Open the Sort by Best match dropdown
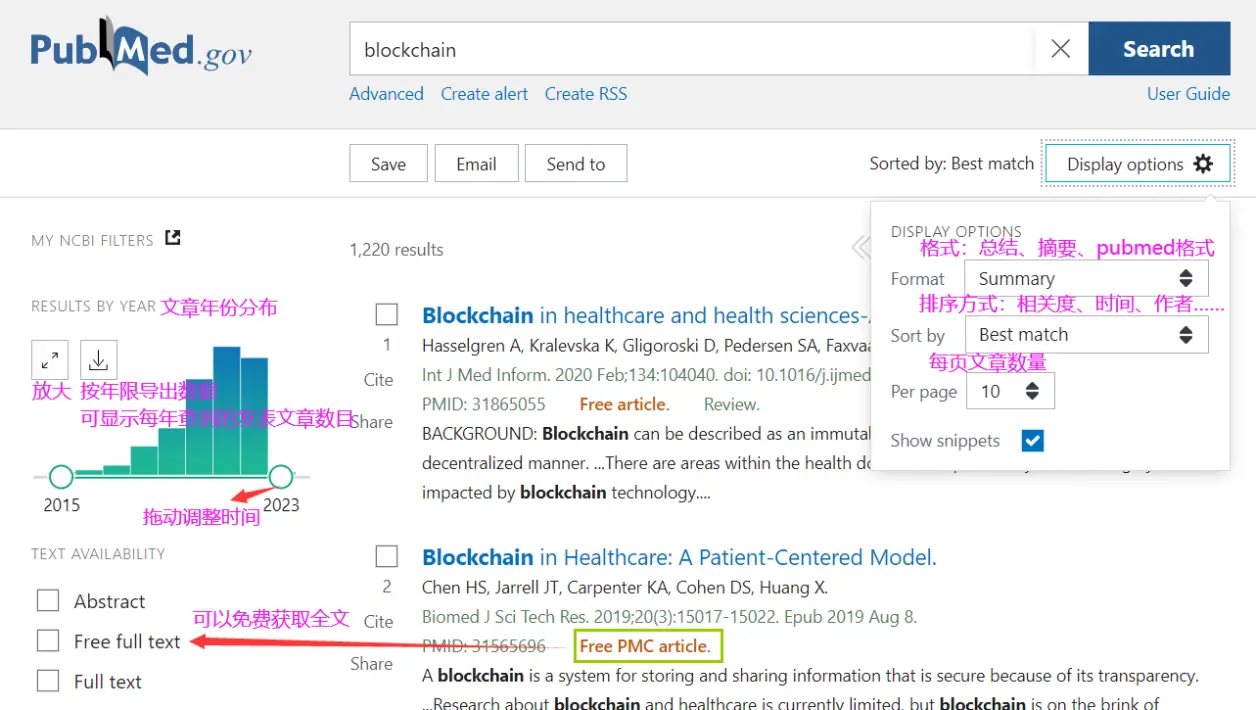 (x=1086, y=335)
